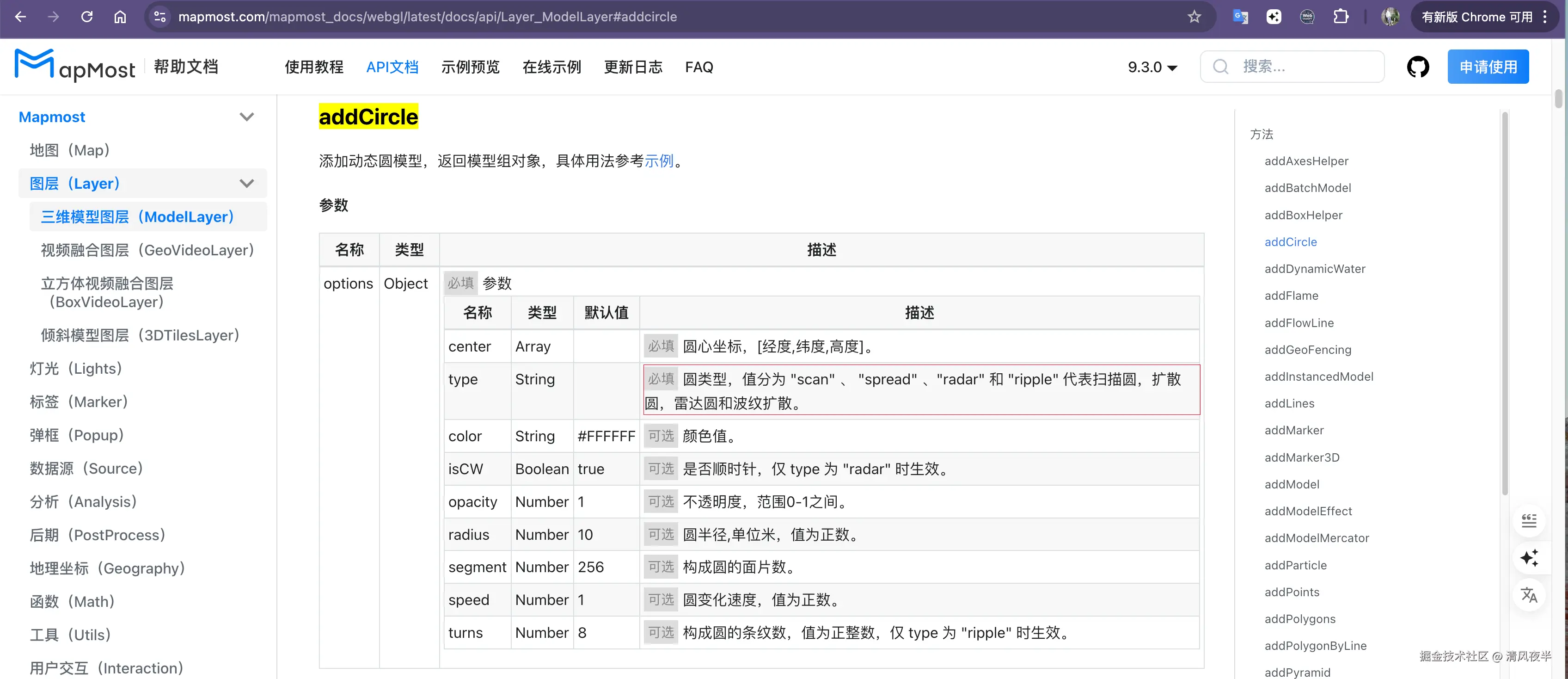The height and width of the screenshot is (679, 1568).
Task: Open the Chrome extensions puzzle icon
Action: [x=1341, y=17]
